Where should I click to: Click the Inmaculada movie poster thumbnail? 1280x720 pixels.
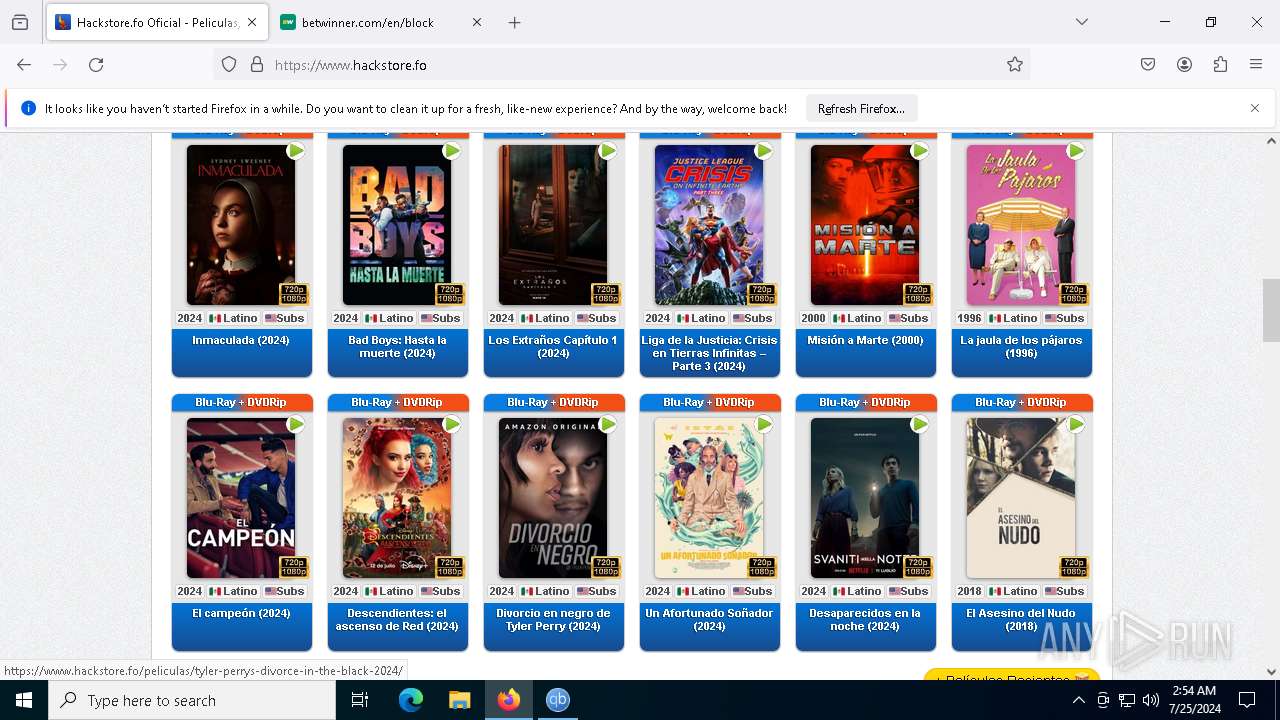tap(241, 225)
